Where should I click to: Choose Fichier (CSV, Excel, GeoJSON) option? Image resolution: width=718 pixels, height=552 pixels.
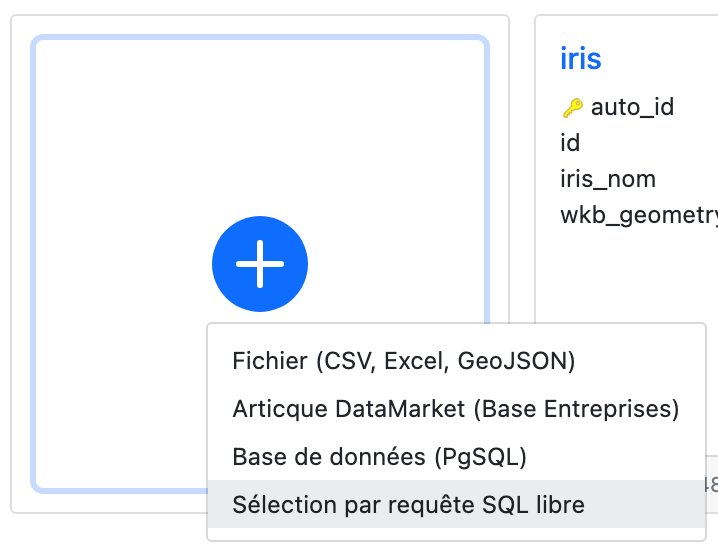404,361
